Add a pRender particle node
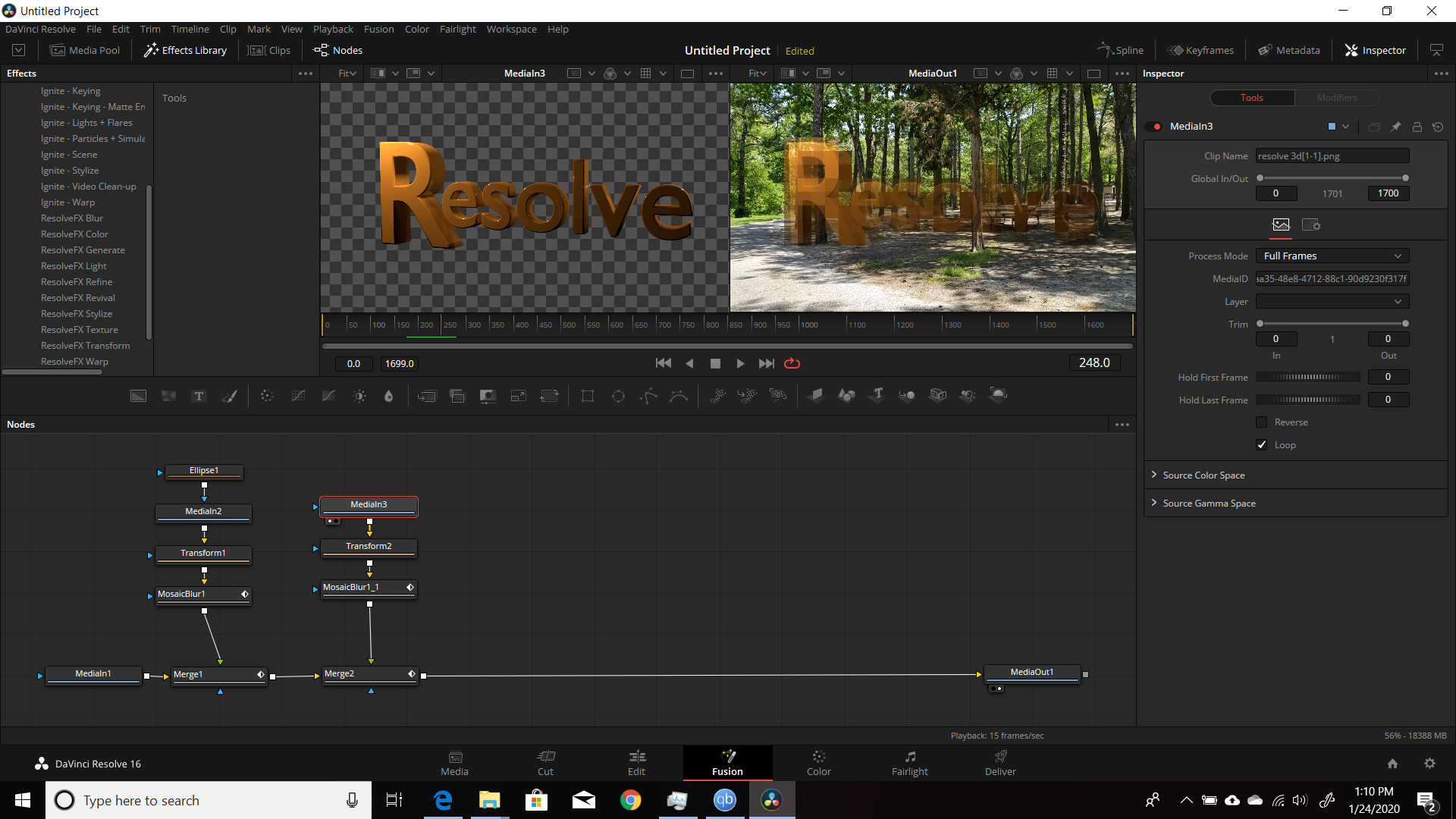 coord(778,396)
